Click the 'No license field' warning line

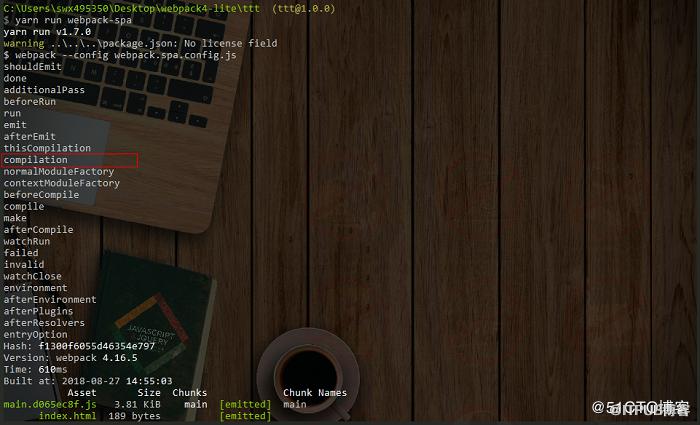(140, 43)
